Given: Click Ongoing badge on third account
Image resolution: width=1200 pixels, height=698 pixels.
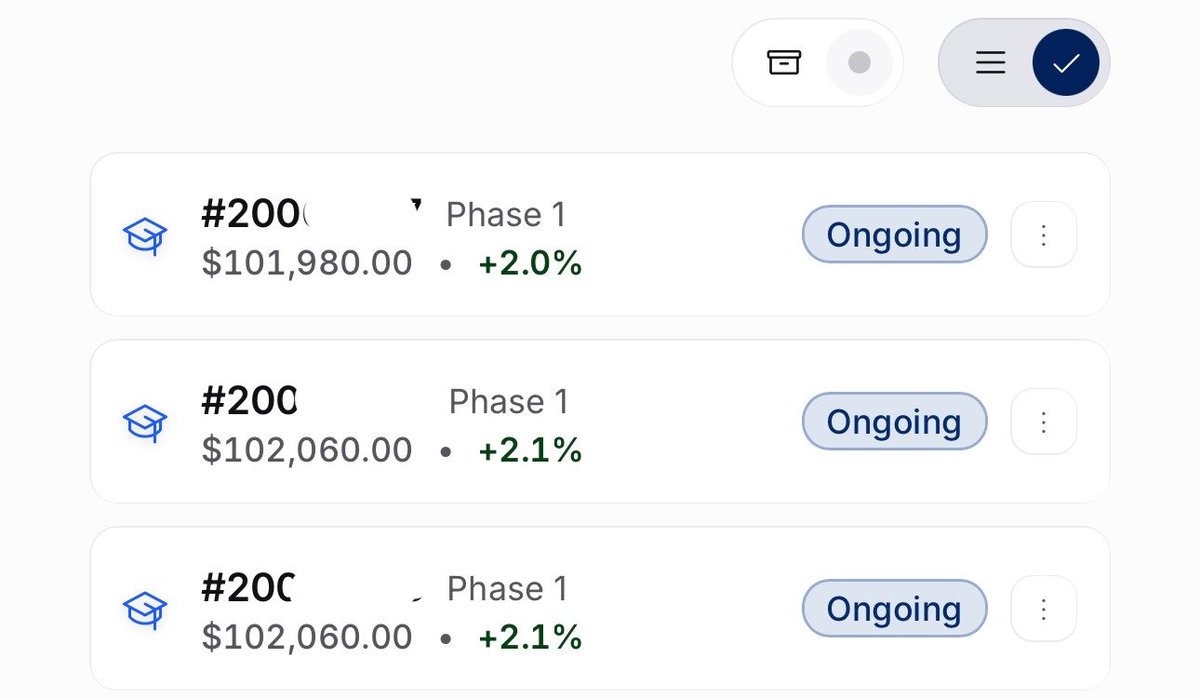Looking at the screenshot, I should 894,609.
